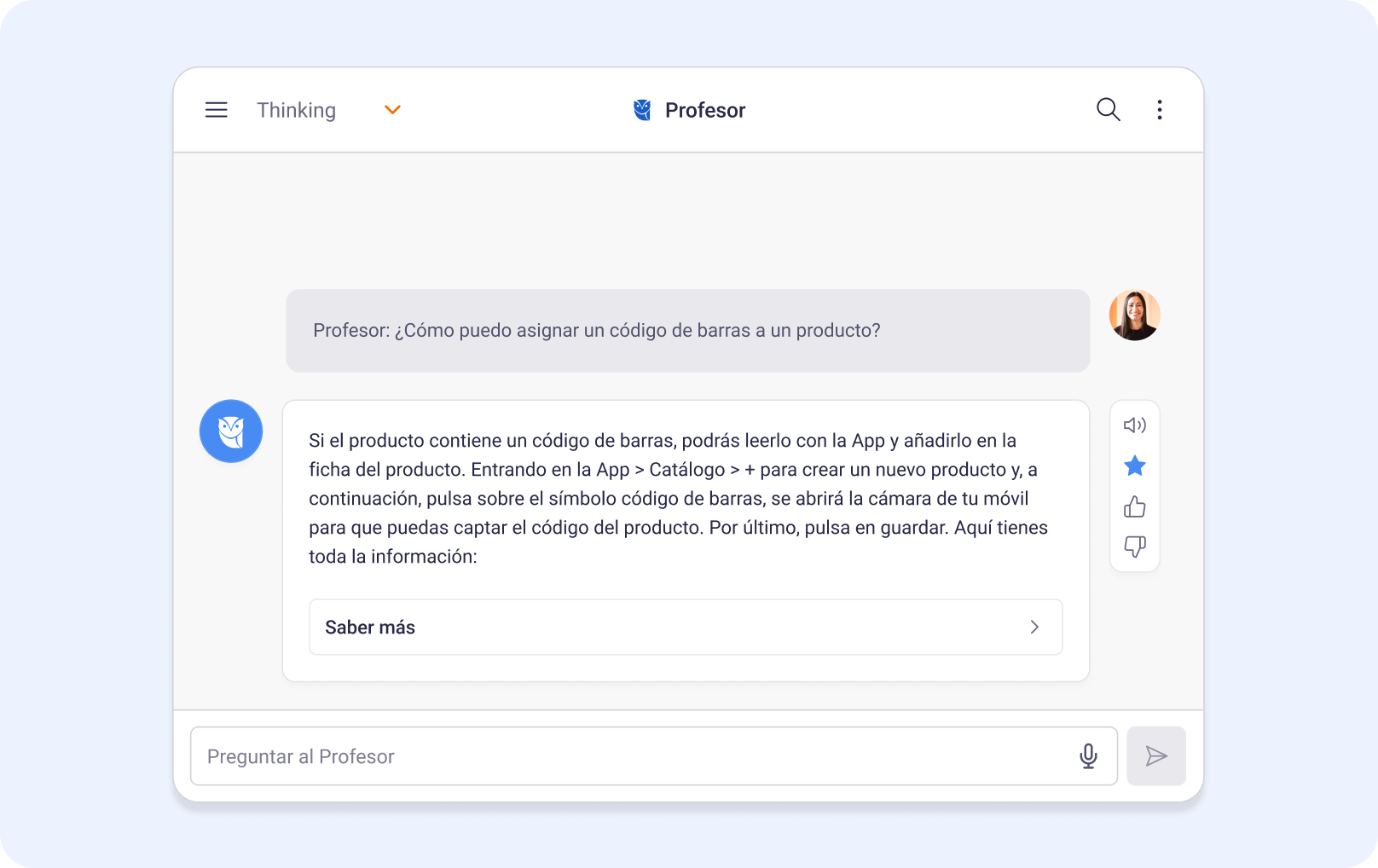Click the owl avatar beside the response
This screenshot has width=1378, height=868.
pos(230,431)
